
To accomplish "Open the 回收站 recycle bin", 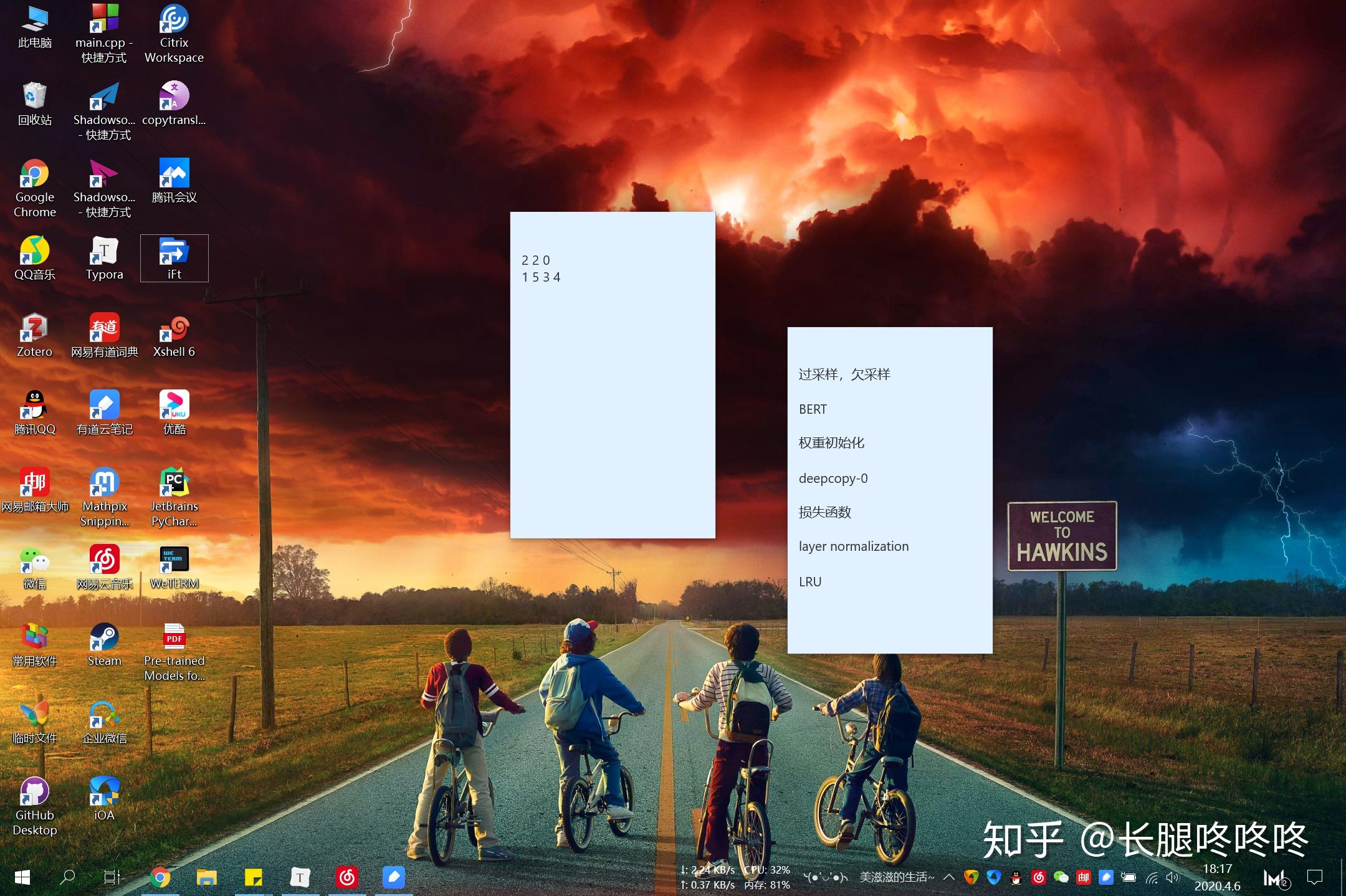I will point(35,104).
